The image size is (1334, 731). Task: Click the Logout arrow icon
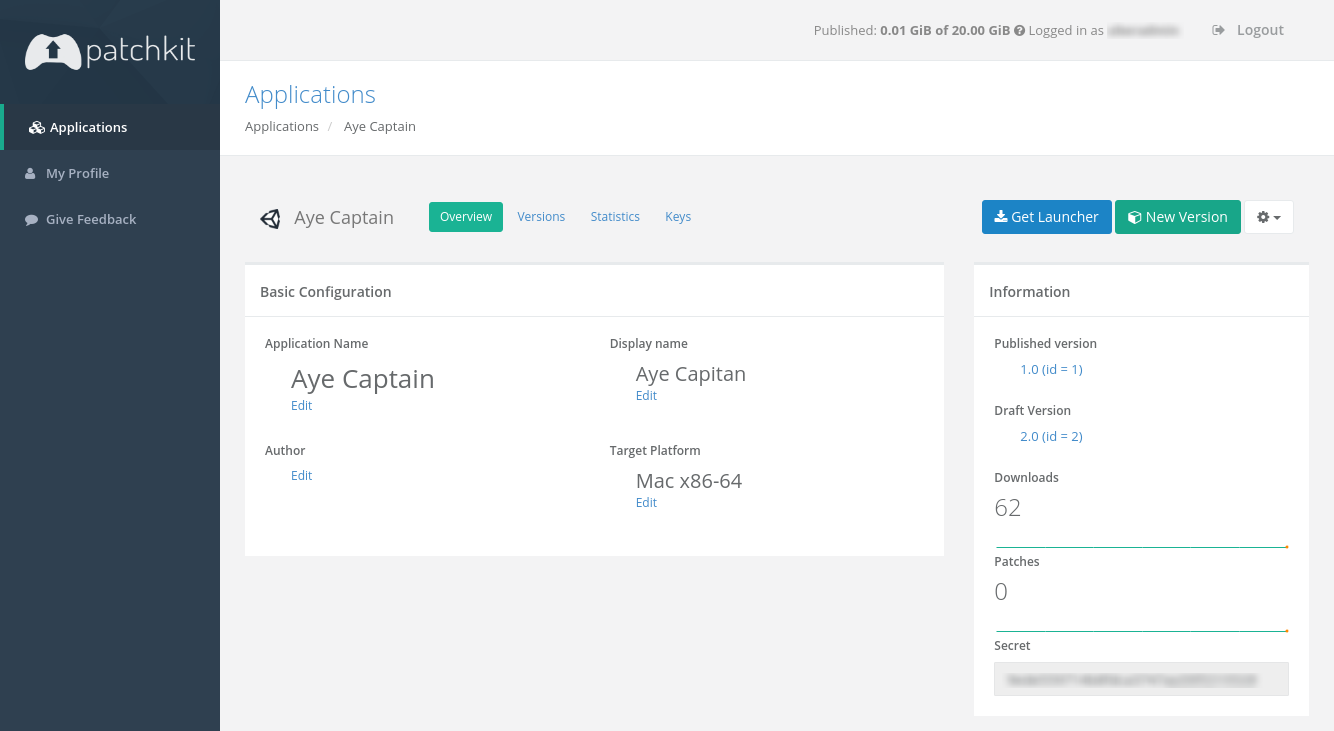coord(1218,31)
